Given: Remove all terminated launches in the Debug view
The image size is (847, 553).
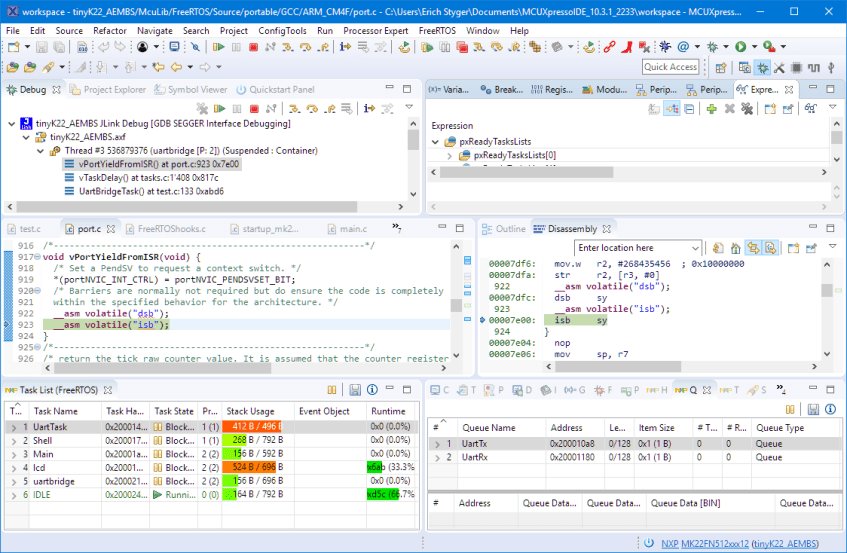Looking at the screenshot, I should tap(202, 109).
